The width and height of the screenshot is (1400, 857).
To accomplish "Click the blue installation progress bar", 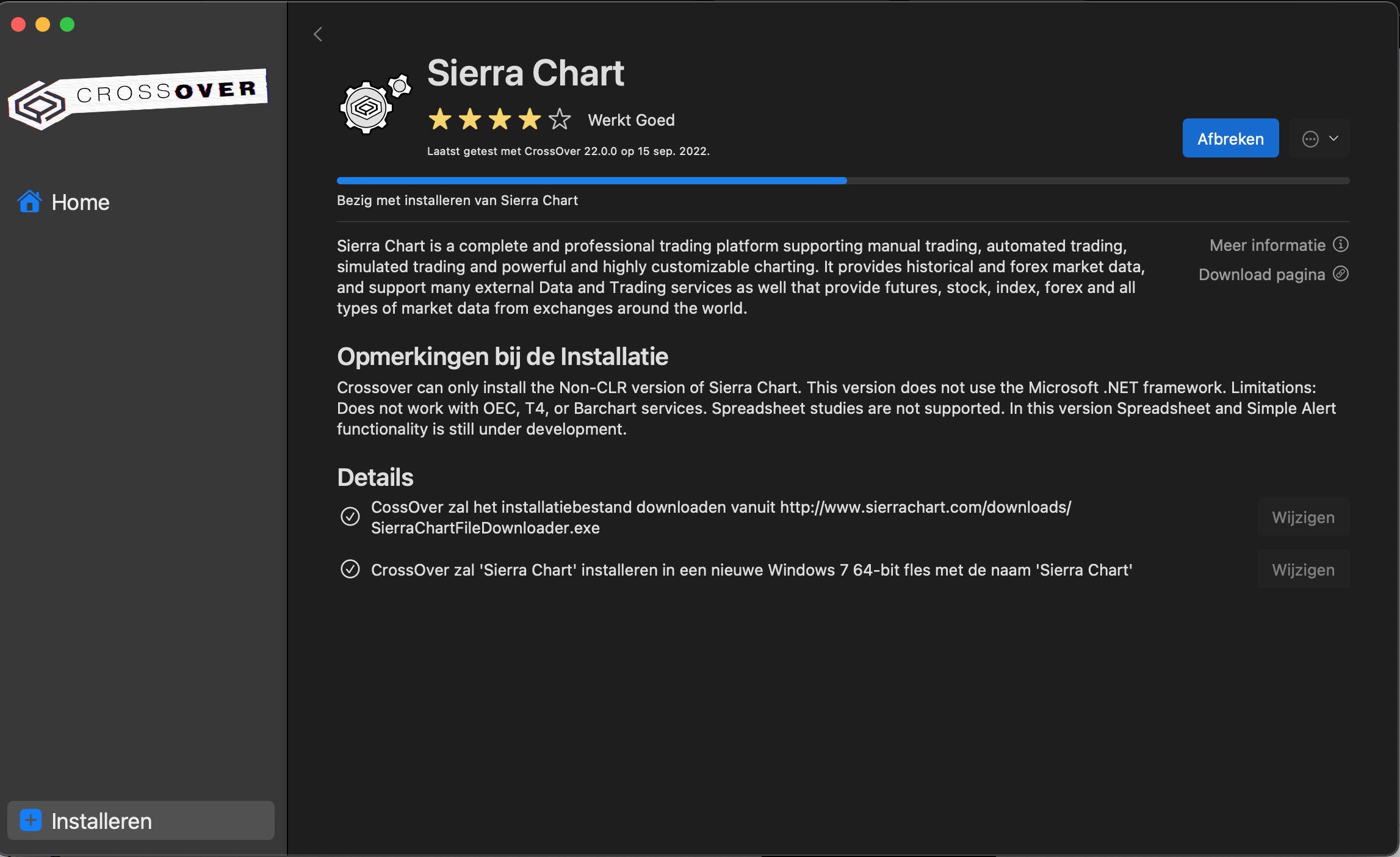I will 591,181.
